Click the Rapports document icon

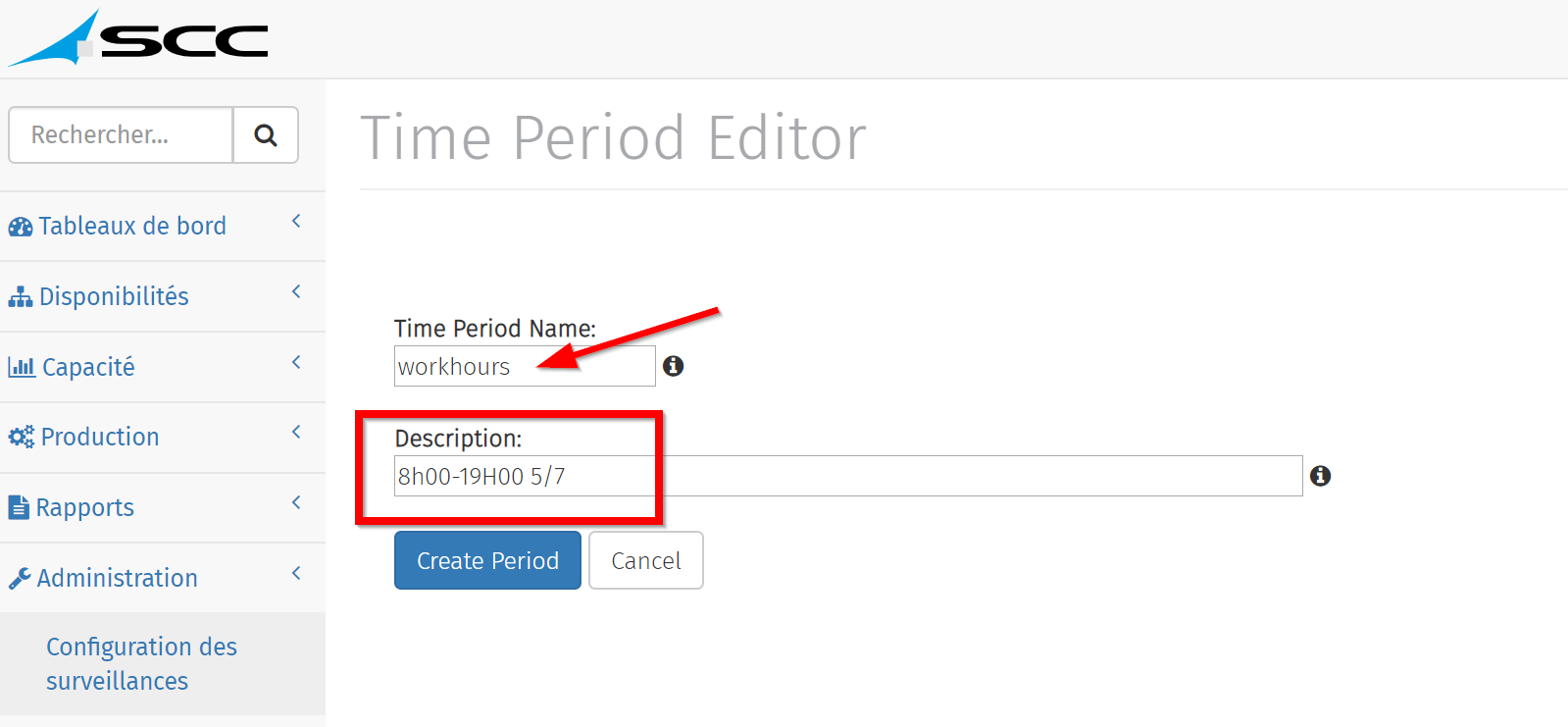coord(19,507)
